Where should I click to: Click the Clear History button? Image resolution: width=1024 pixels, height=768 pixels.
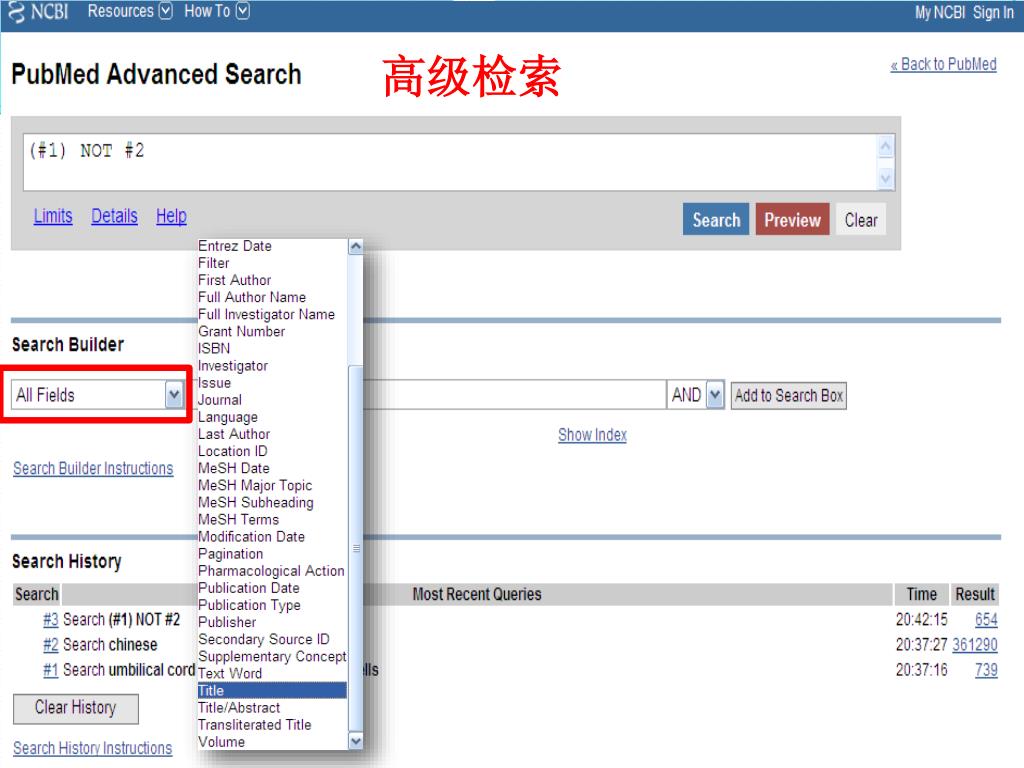pos(76,708)
